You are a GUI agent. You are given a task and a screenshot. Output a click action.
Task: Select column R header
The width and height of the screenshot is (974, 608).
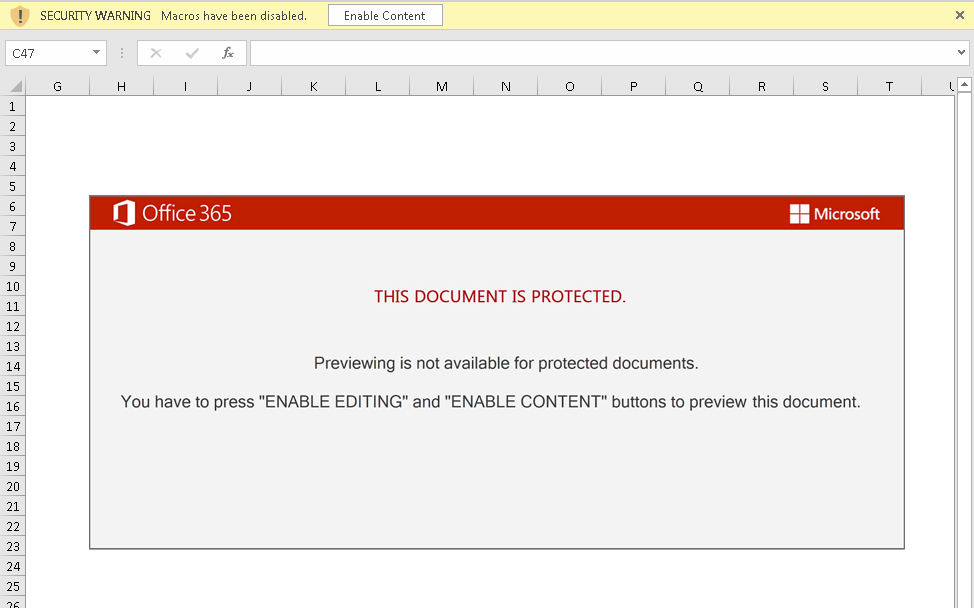[x=762, y=87]
